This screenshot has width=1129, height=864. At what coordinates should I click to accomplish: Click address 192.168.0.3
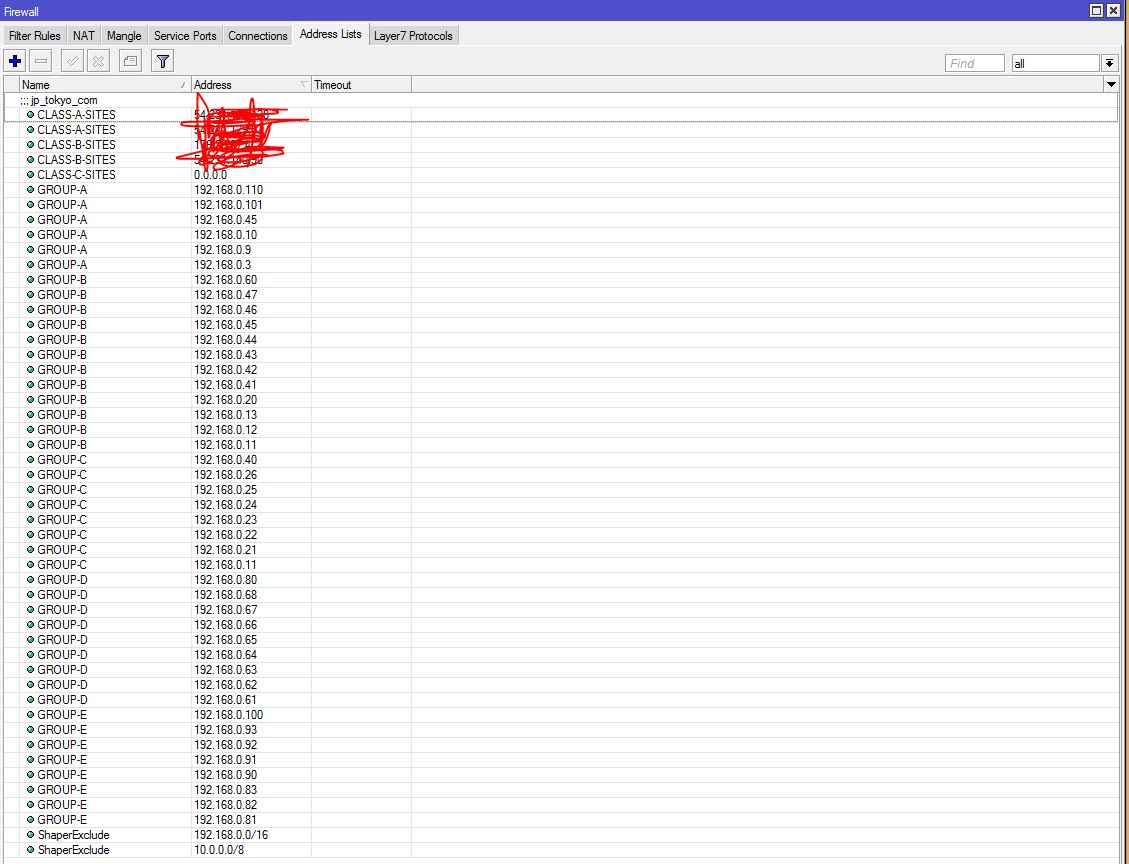point(222,265)
